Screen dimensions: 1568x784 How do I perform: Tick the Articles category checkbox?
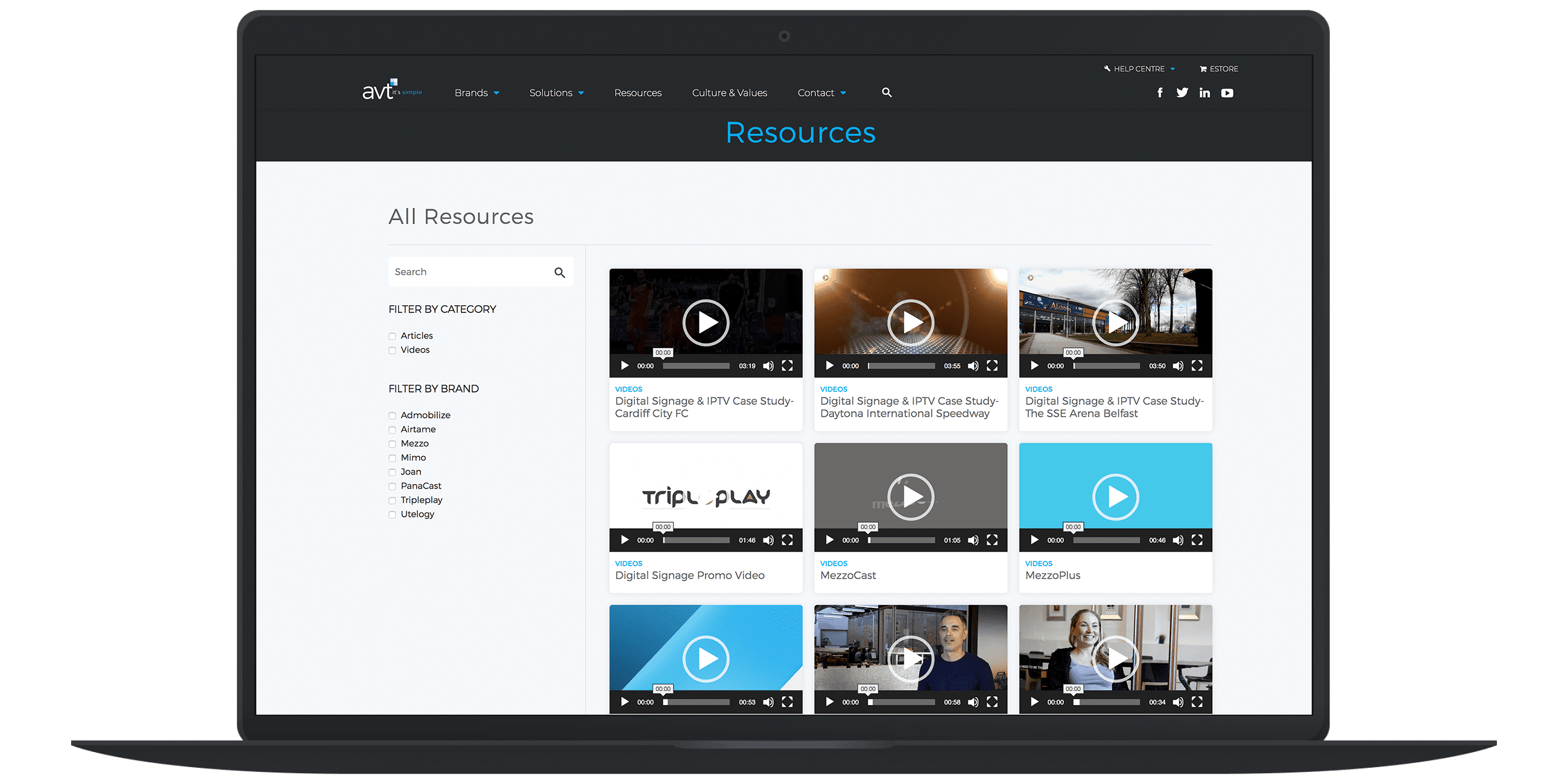point(393,337)
